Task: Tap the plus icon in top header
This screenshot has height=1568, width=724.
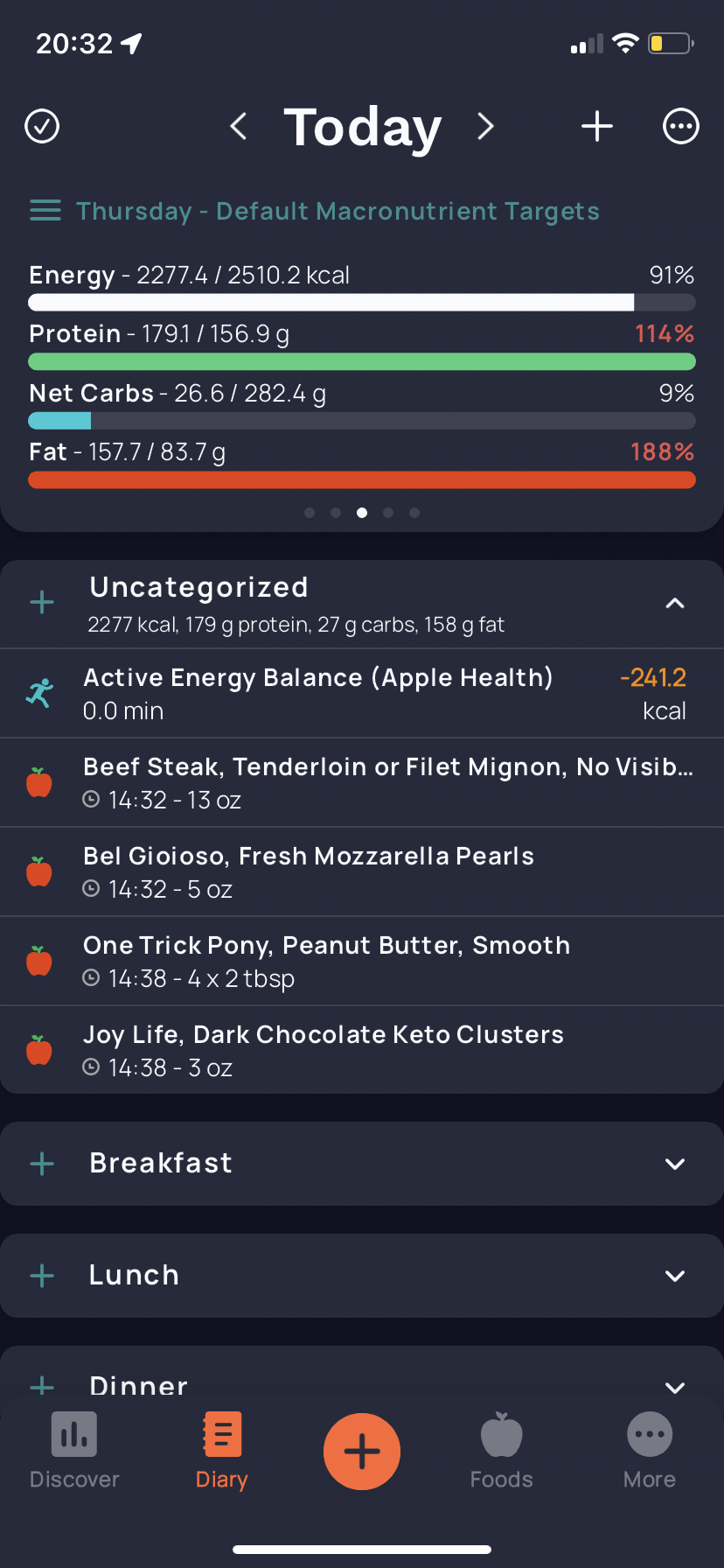Action: pos(597,126)
